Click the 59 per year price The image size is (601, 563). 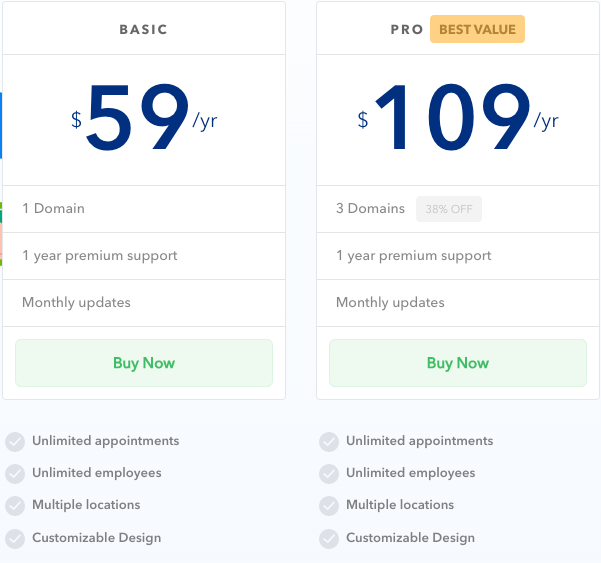[x=144, y=117]
